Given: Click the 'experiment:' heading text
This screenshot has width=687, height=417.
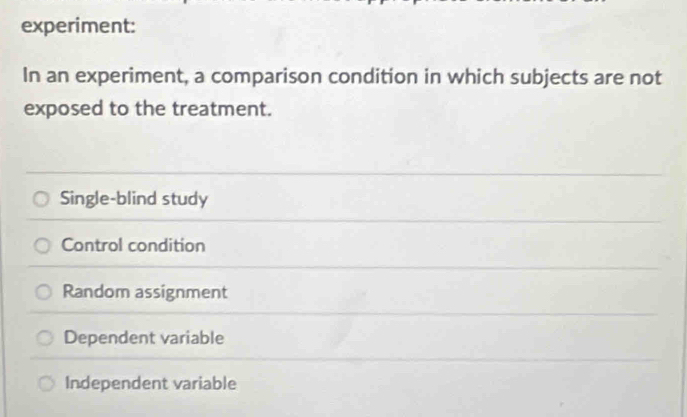Looking at the screenshot, I should pyautogui.click(x=78, y=26).
